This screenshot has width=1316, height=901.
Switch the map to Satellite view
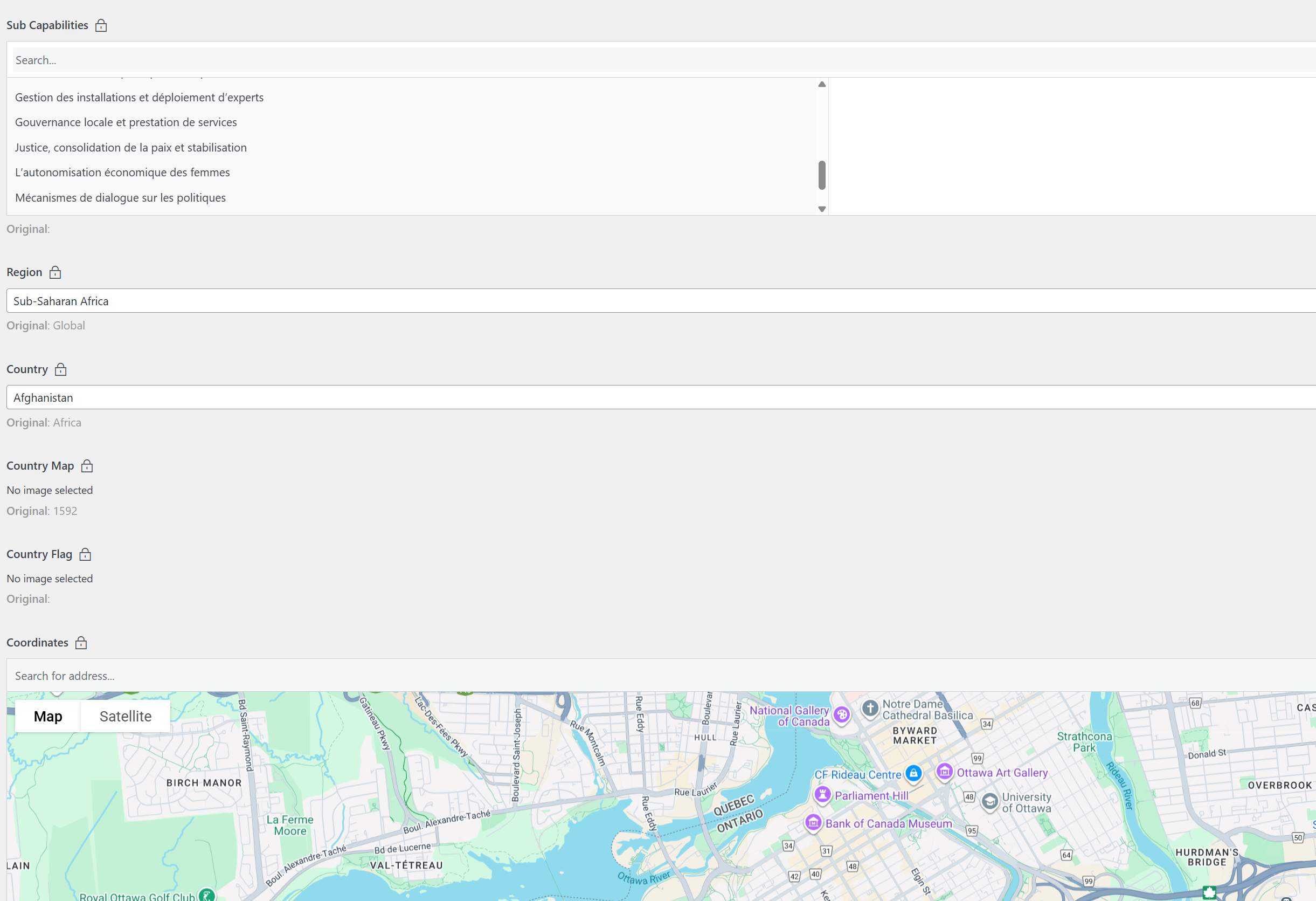[125, 716]
